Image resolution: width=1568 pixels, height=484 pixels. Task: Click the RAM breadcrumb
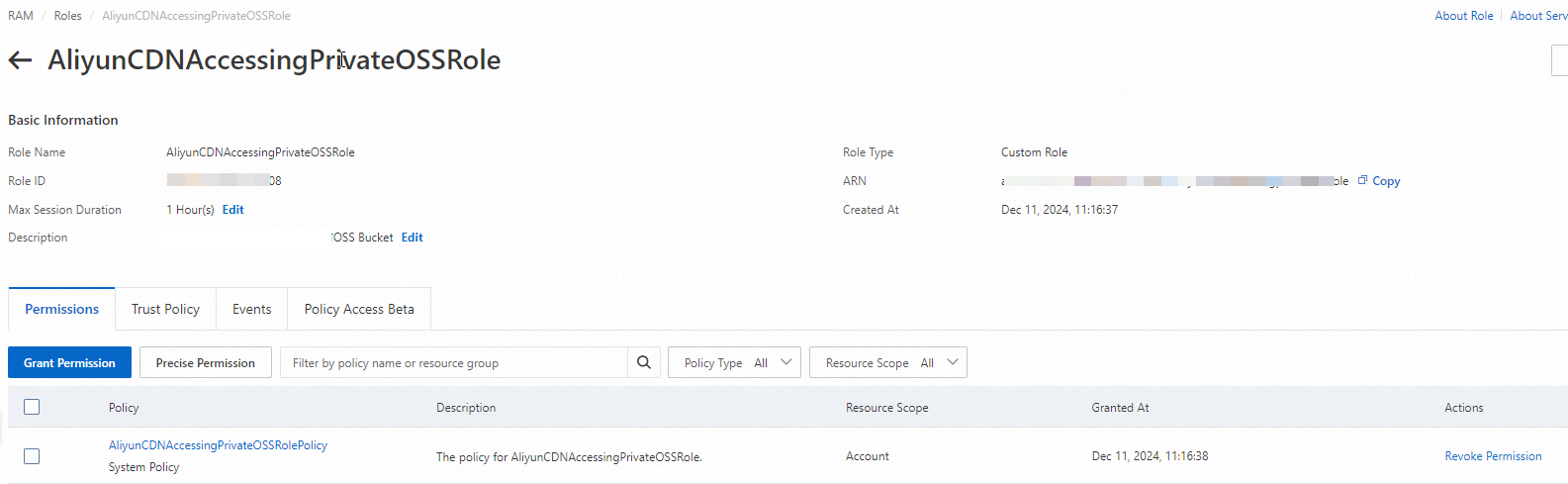[x=21, y=16]
